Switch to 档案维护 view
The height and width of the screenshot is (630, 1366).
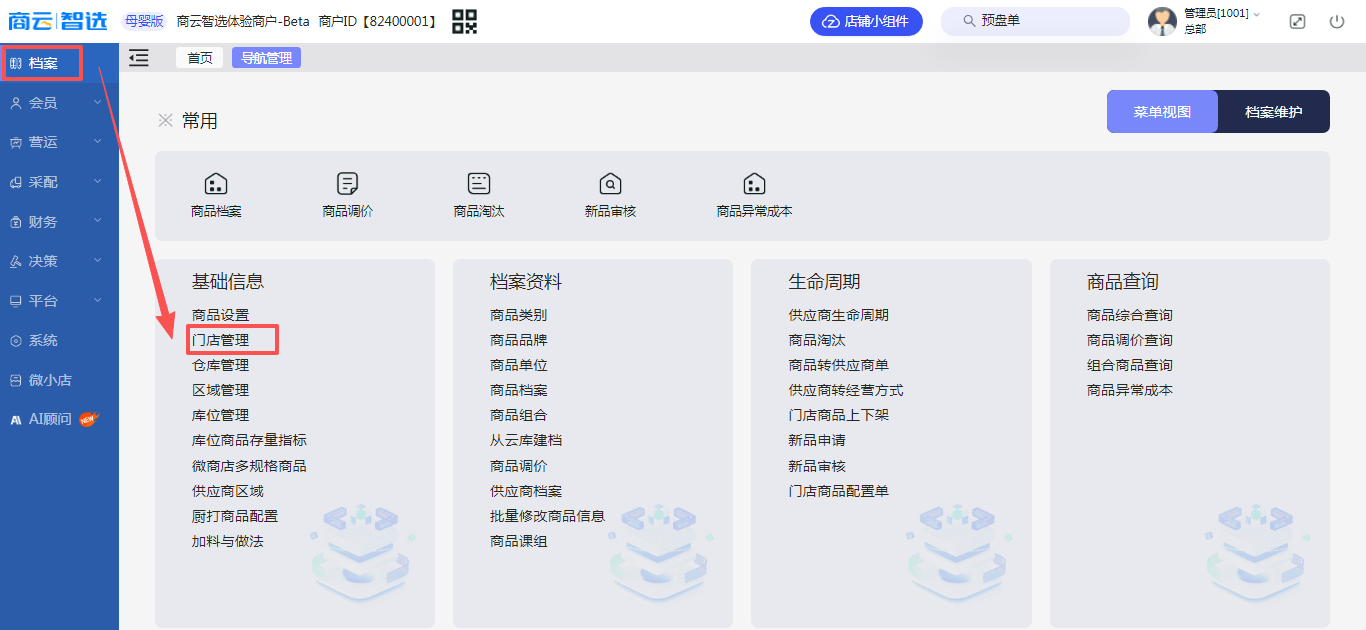coord(1273,112)
